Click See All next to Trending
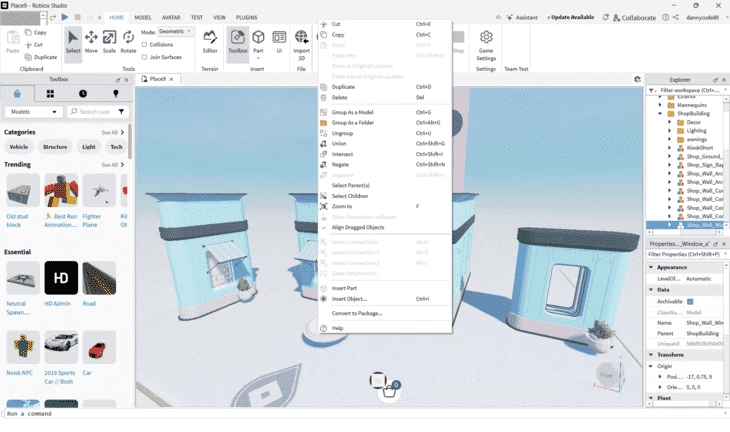The width and height of the screenshot is (730, 432). (113, 165)
